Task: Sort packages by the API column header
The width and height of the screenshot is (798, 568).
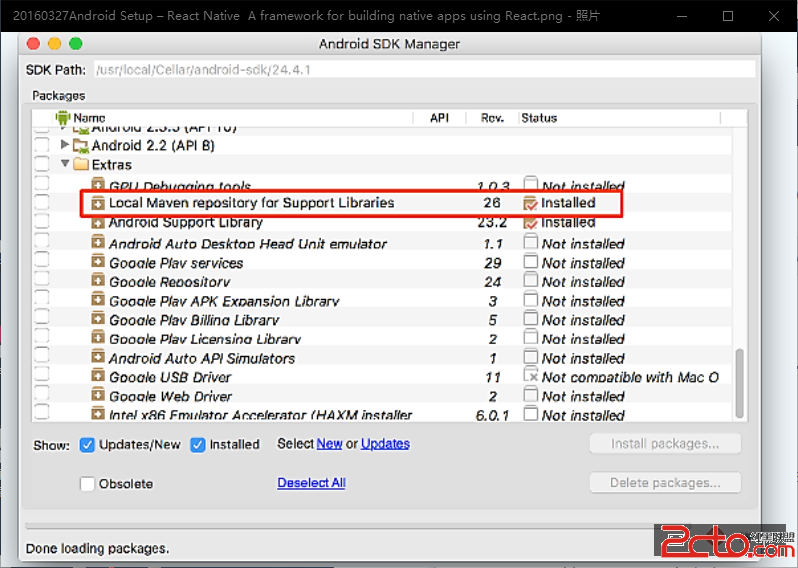Action: click(x=439, y=118)
